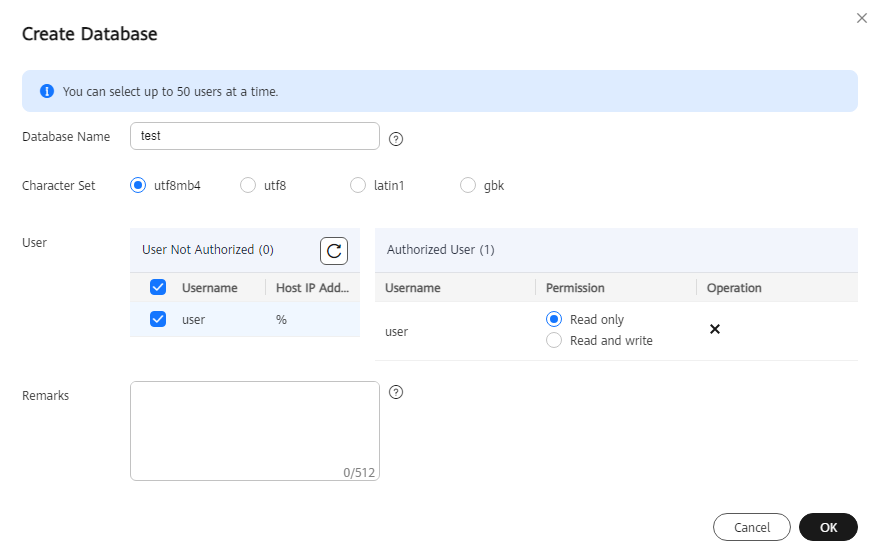Confirm with the OK button
The height and width of the screenshot is (559, 881).
(828, 527)
